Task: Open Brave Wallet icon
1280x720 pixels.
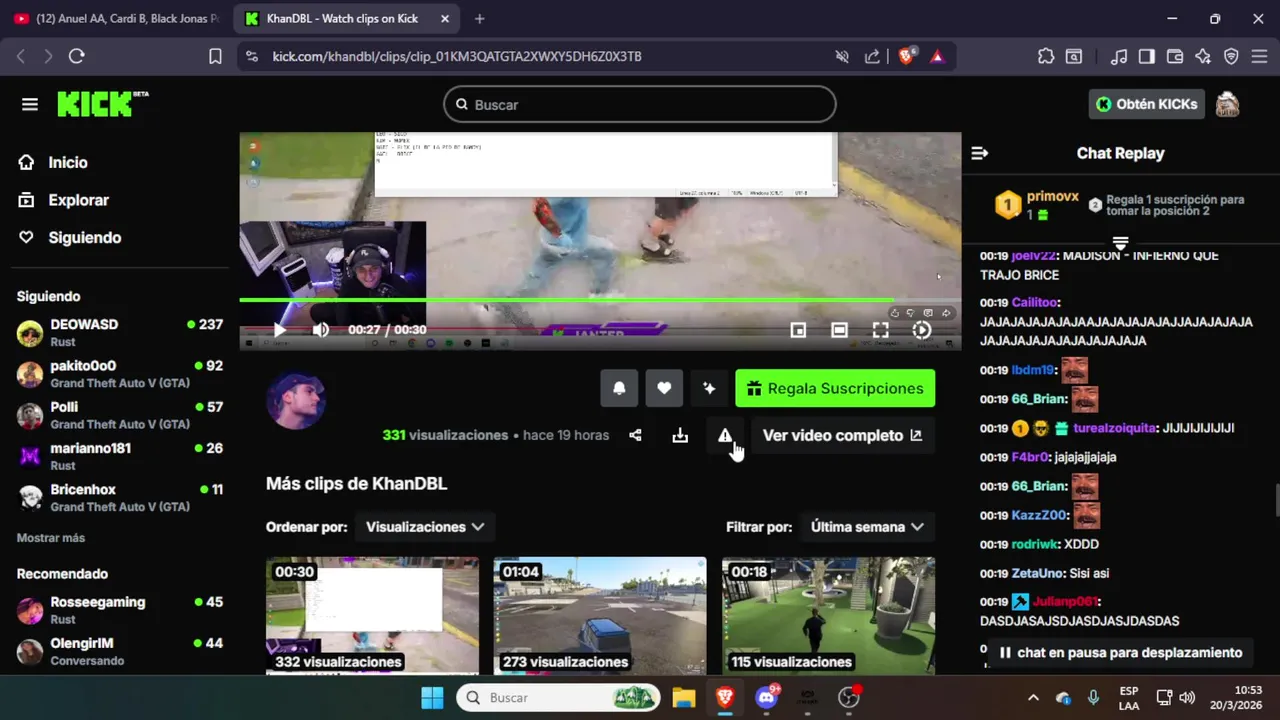Action: (x=1175, y=57)
